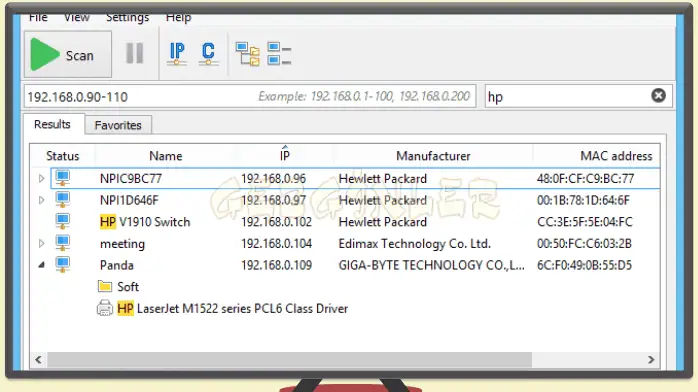Image resolution: width=698 pixels, height=392 pixels.
Task: Click Hewlett Packard cell in NPIC9BC77 row
Action: pyautogui.click(x=383, y=178)
